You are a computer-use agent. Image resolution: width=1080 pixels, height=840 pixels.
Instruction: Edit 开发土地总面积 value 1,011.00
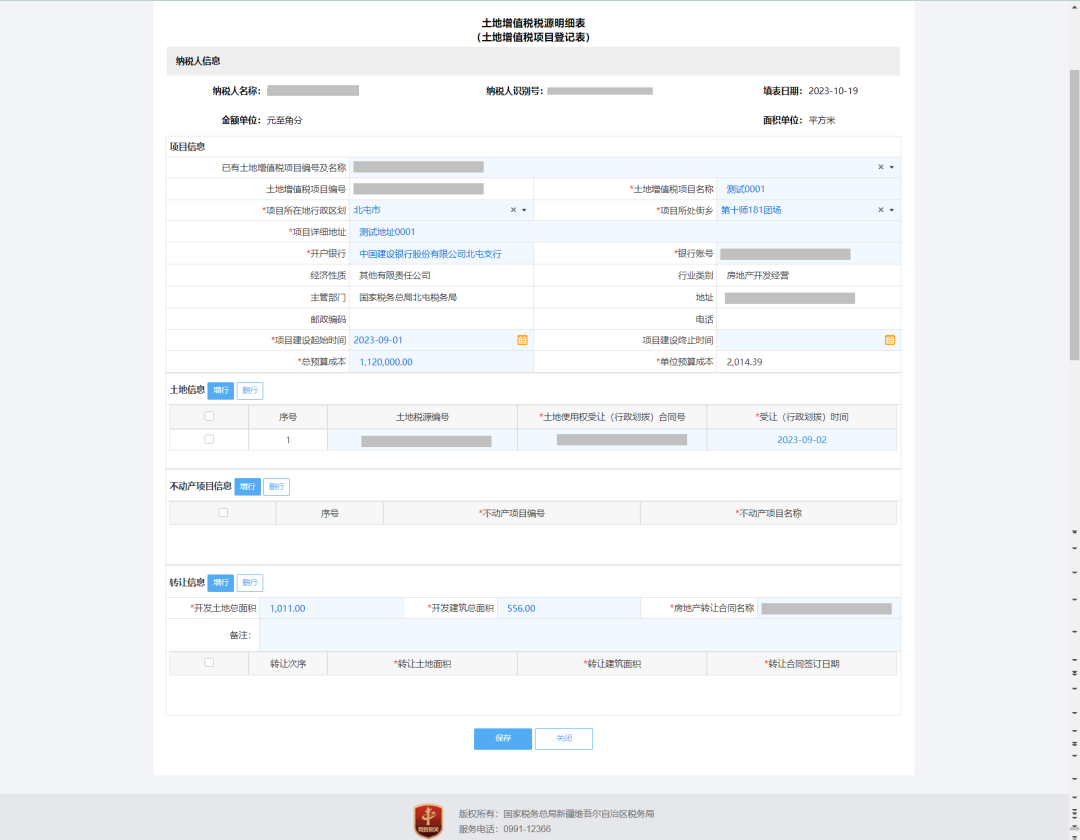click(331, 609)
